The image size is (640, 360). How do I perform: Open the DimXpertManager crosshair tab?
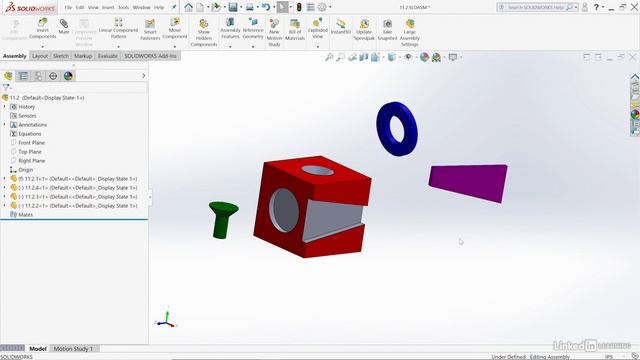[x=53, y=76]
